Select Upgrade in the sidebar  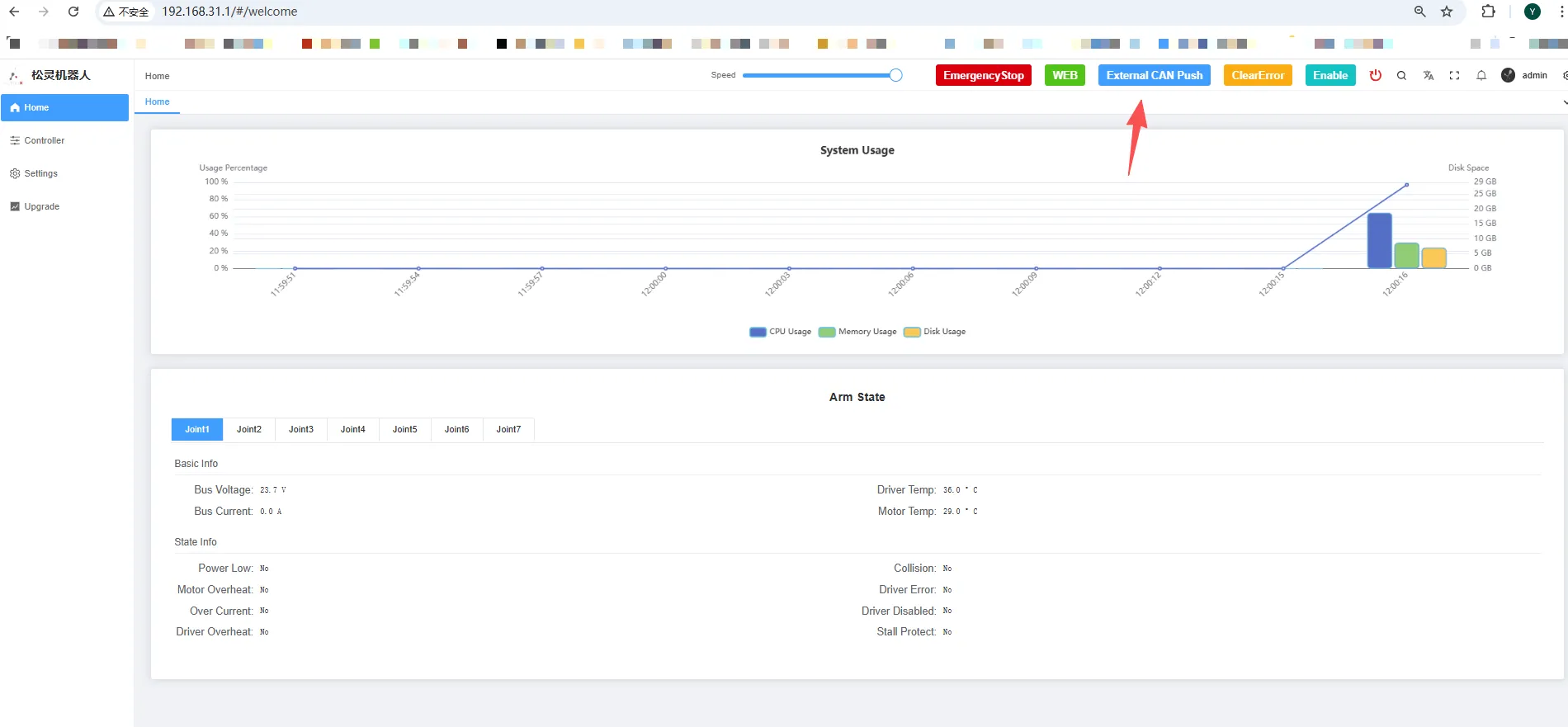[41, 206]
